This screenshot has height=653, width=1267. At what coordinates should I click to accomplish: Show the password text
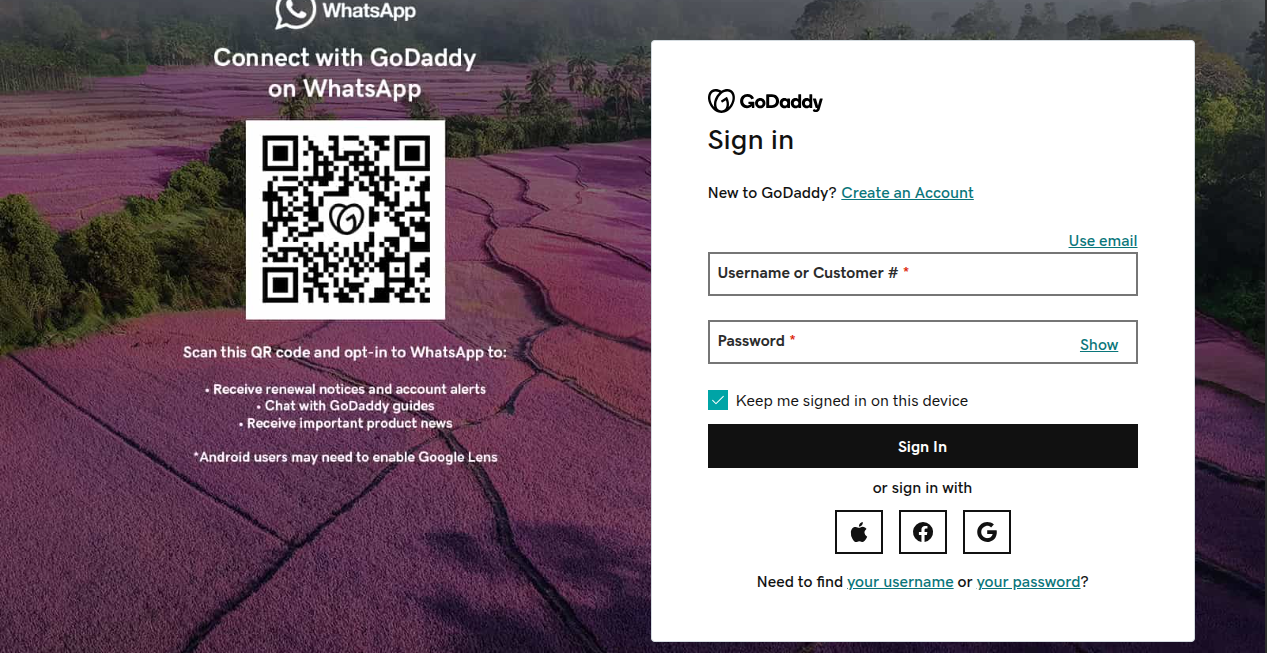point(1098,344)
